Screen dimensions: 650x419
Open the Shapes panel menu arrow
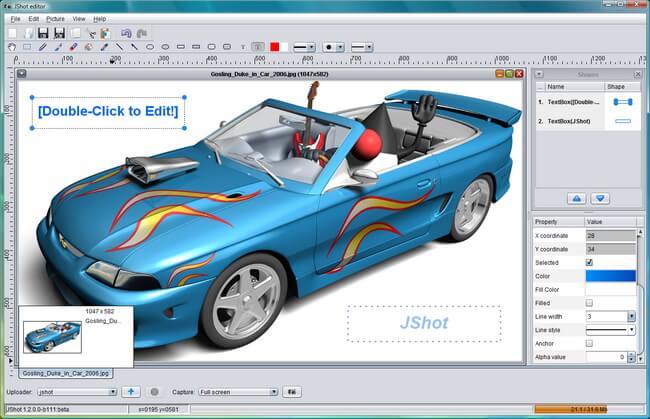point(539,74)
